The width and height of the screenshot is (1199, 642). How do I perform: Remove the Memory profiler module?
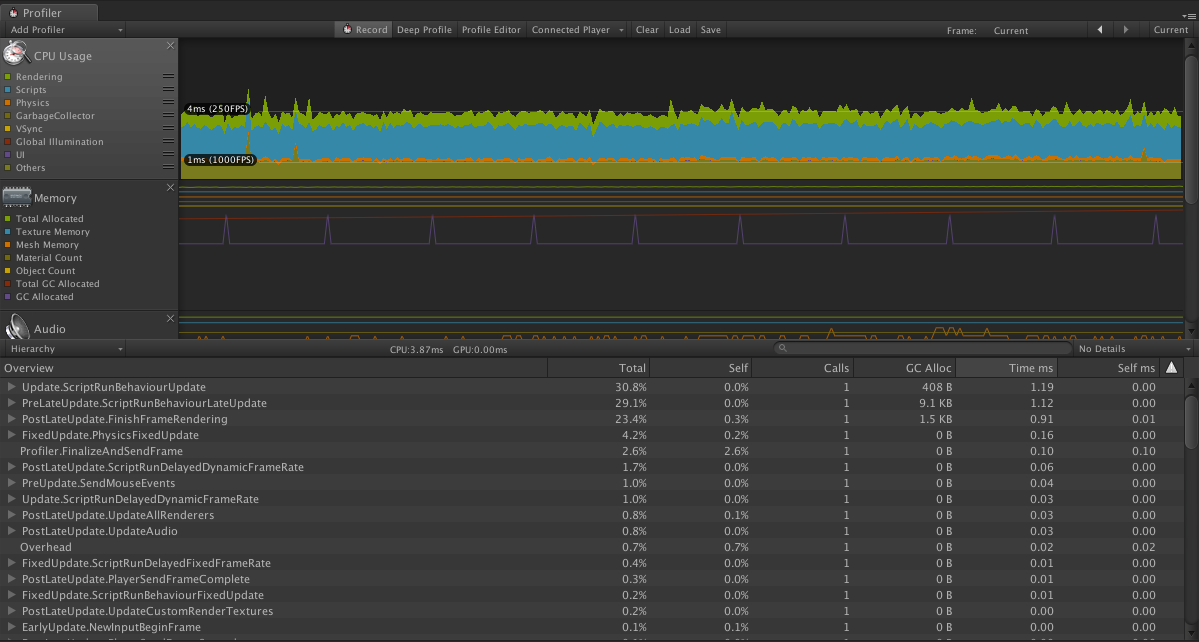(x=170, y=187)
